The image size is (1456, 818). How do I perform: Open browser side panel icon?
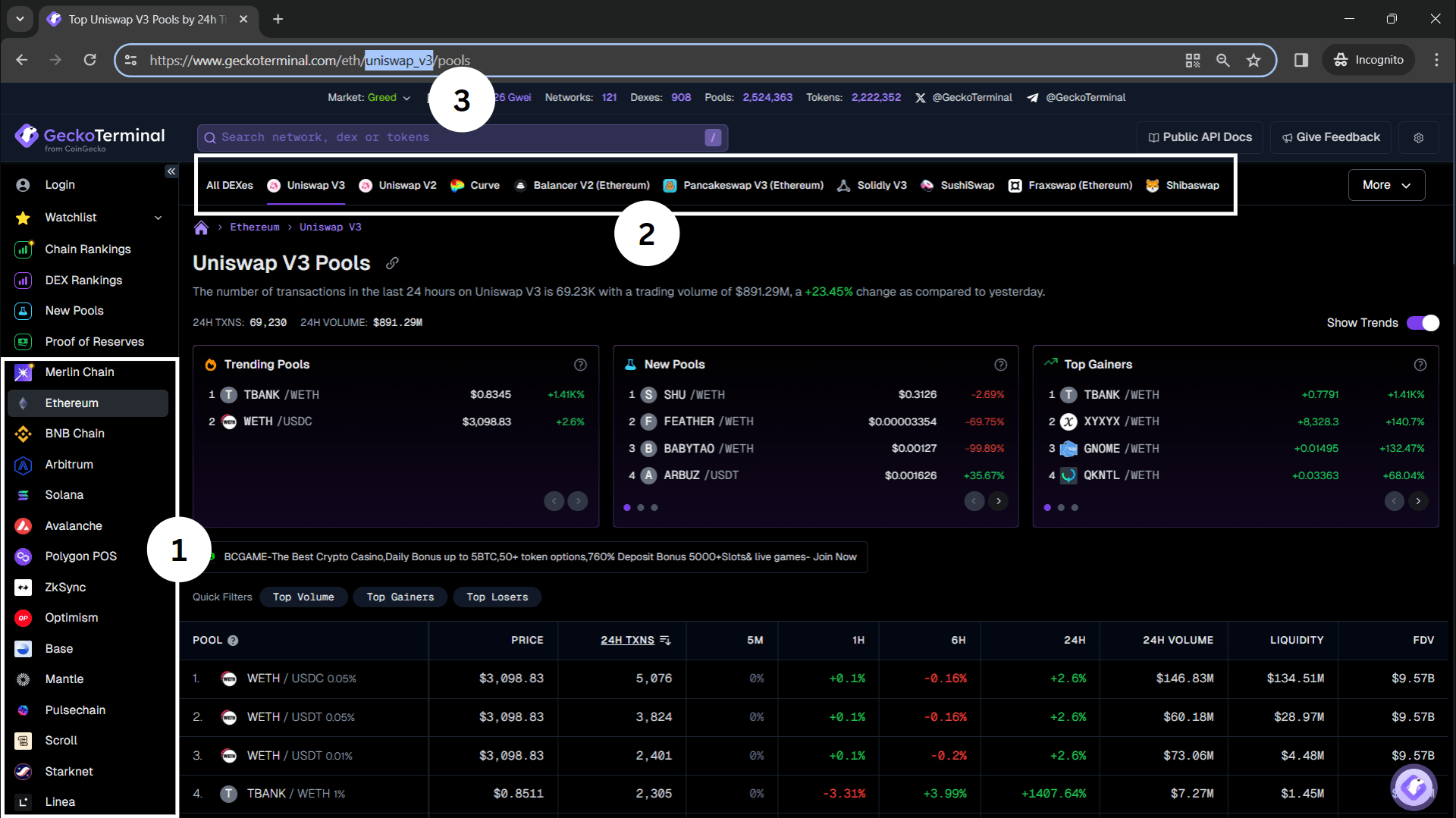click(x=1301, y=60)
